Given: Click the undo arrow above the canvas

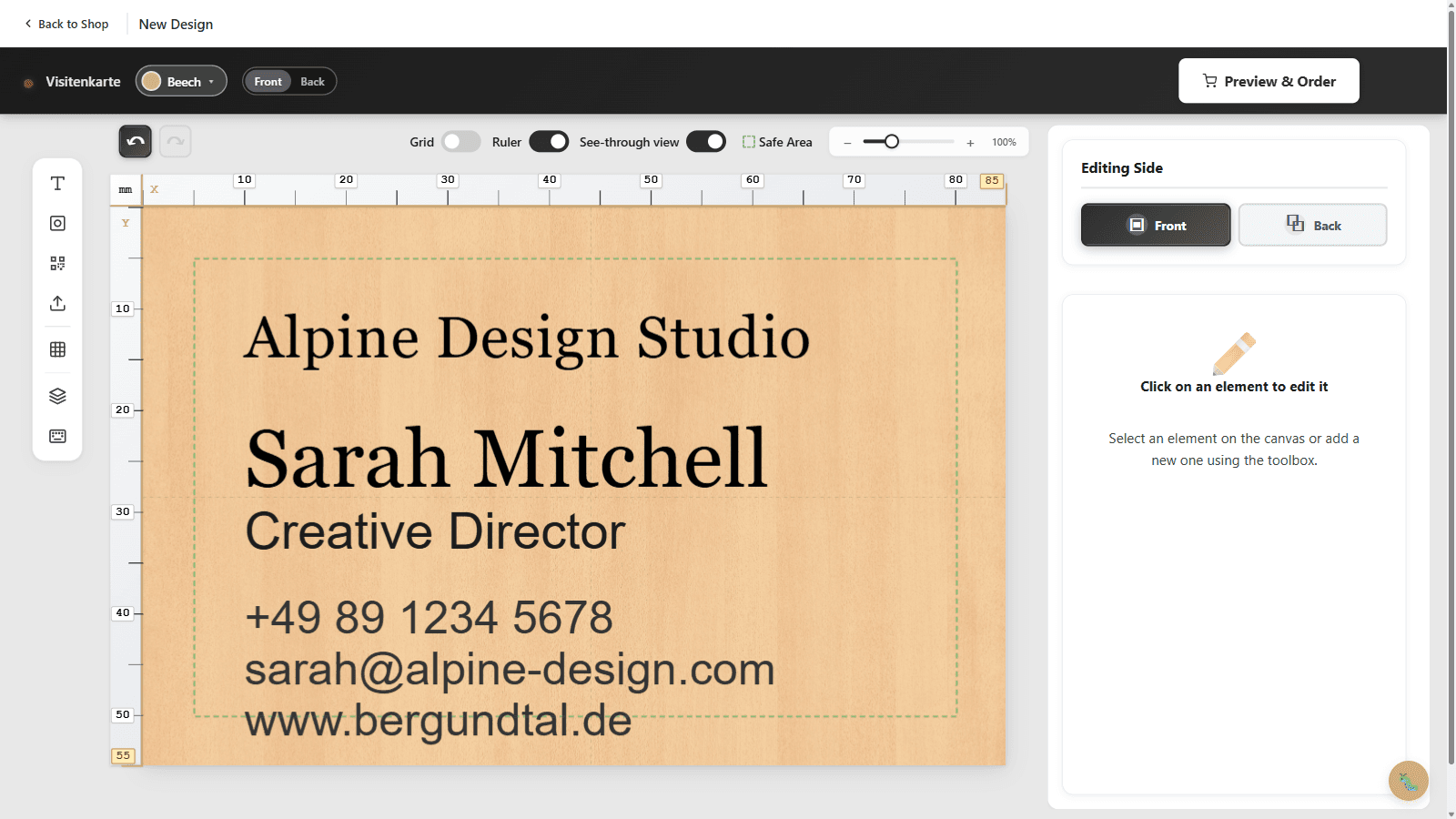Looking at the screenshot, I should pos(135,141).
